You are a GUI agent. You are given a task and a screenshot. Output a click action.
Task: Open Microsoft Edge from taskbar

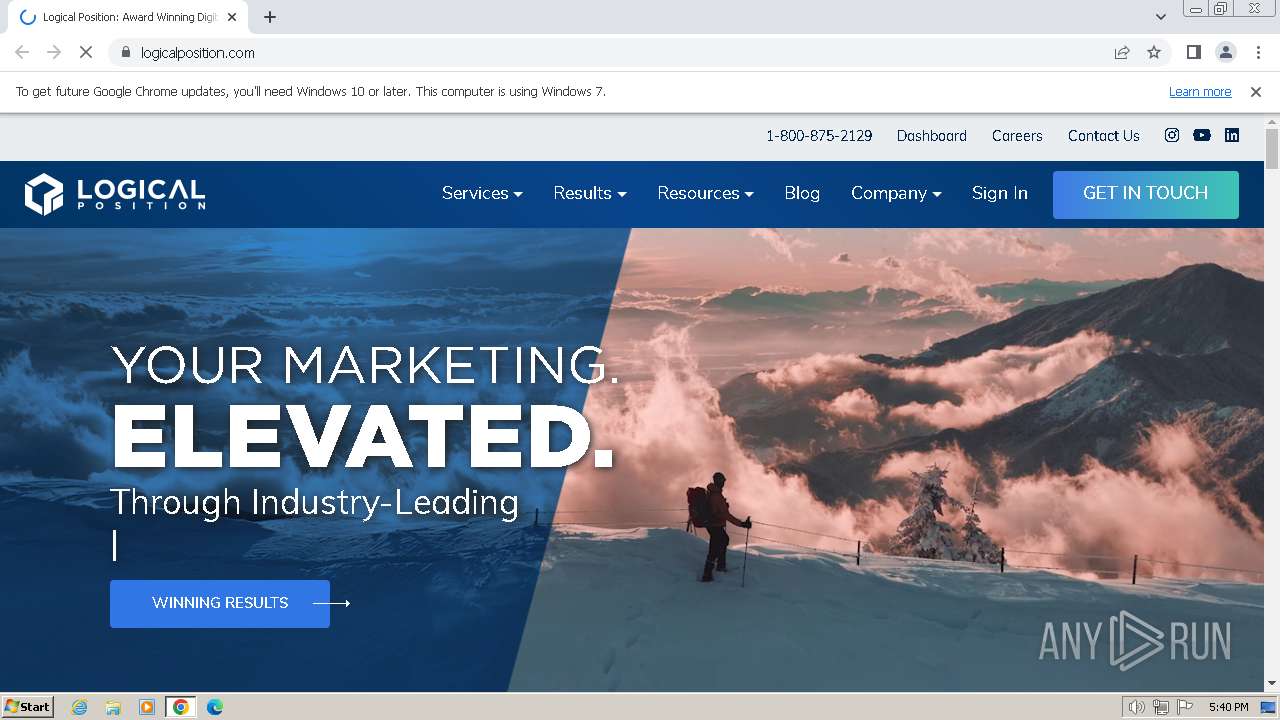[214, 707]
